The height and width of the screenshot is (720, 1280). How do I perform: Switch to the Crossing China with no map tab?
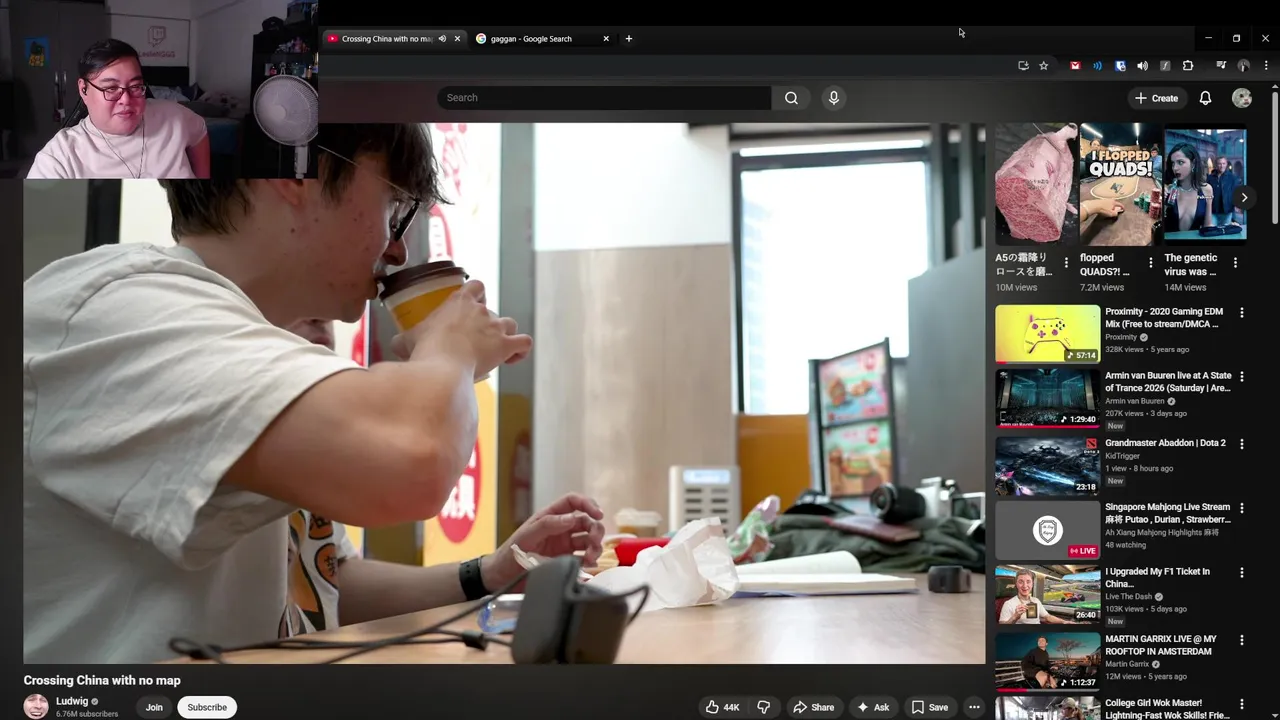(386, 39)
